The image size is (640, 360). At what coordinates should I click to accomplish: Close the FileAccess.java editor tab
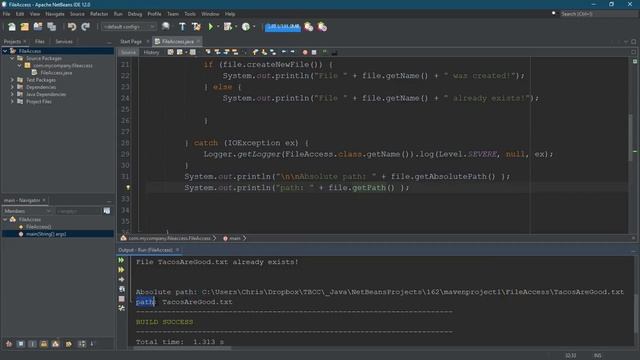[198, 42]
